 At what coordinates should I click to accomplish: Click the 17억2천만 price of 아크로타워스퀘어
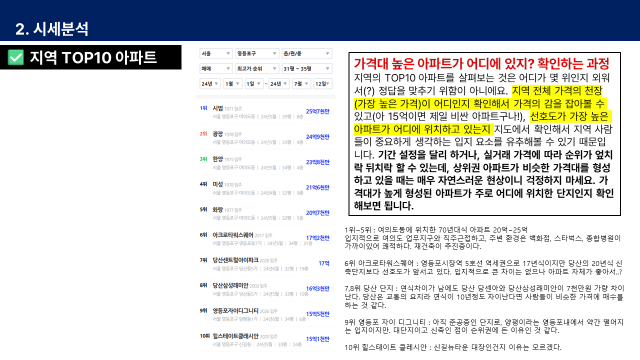(318, 238)
